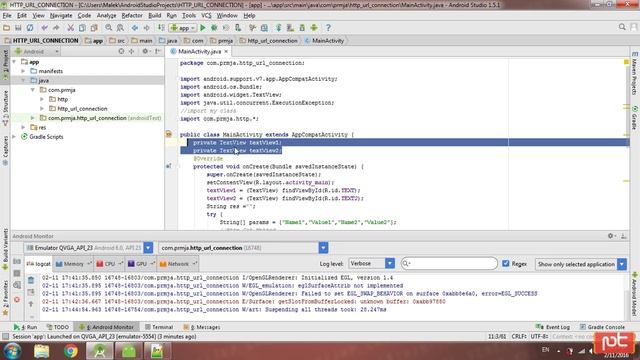The width and height of the screenshot is (640, 360).
Task: Click the search everywhere magnifier icon
Action: [x=622, y=27]
